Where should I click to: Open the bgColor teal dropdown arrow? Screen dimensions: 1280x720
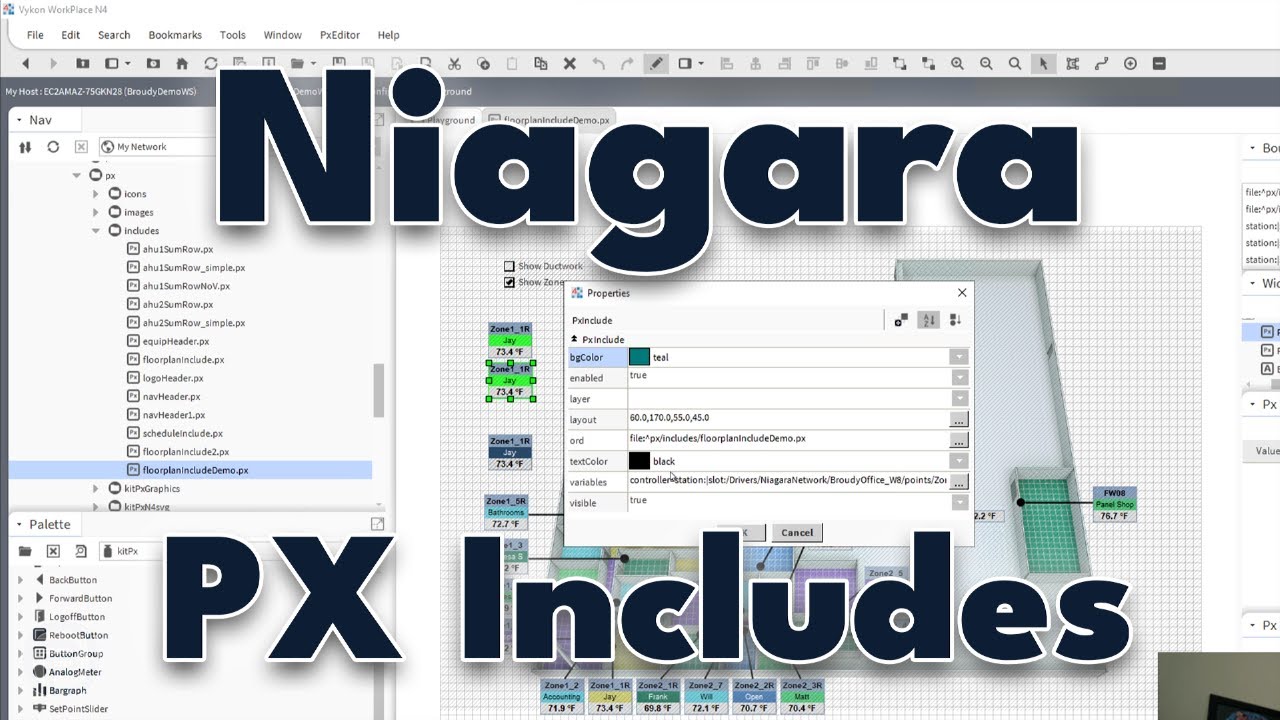(959, 357)
